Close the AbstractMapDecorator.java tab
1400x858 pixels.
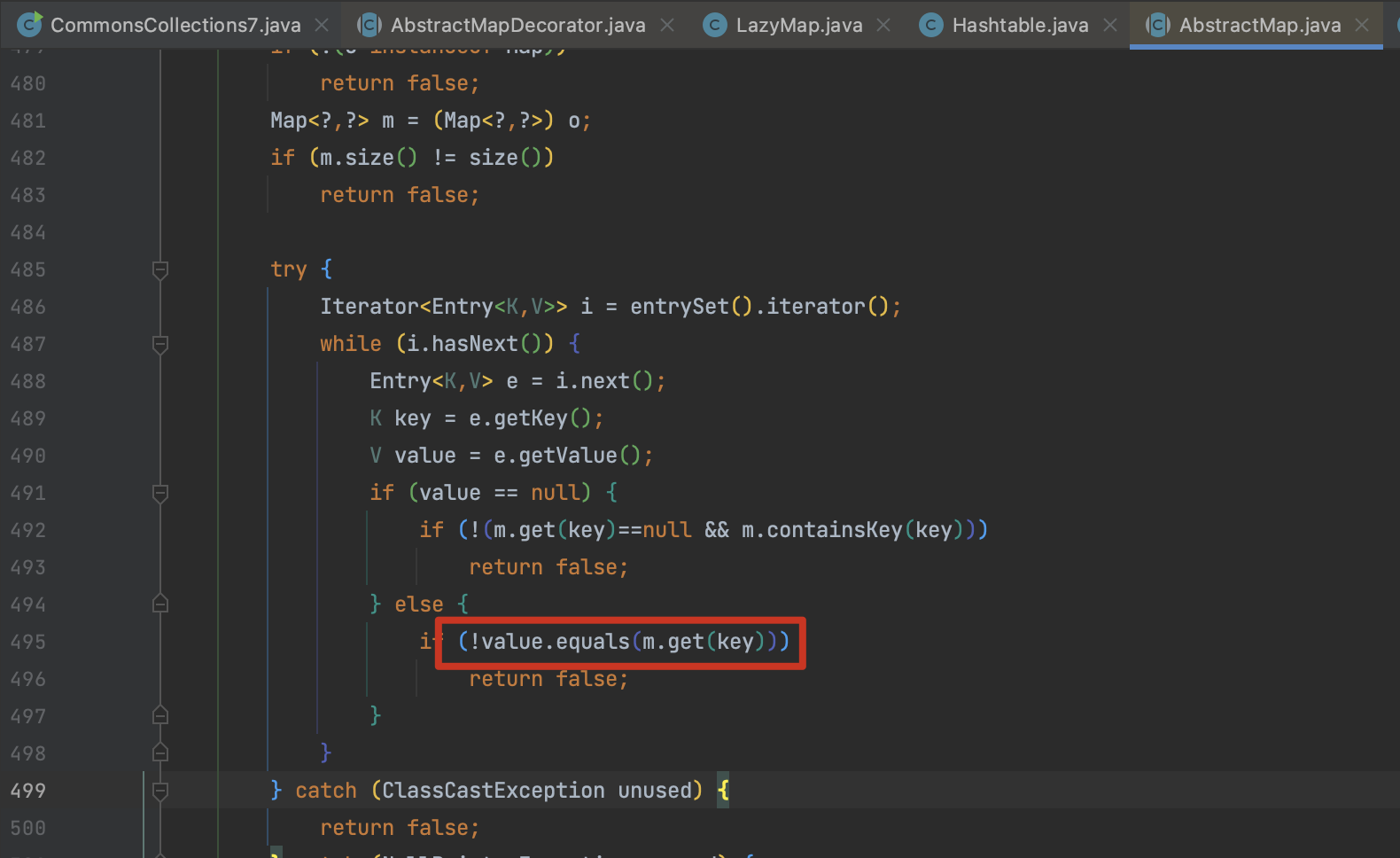tap(668, 26)
